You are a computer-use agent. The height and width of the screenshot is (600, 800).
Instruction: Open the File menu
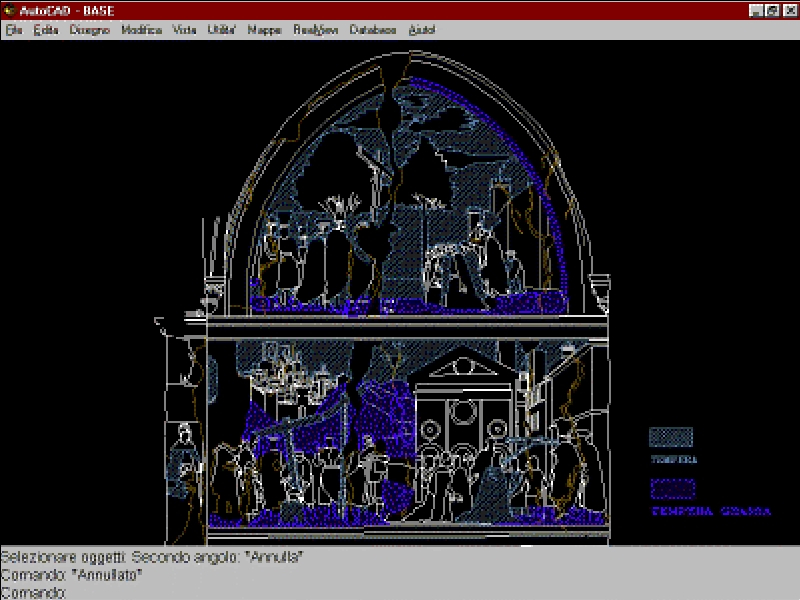pyautogui.click(x=14, y=30)
